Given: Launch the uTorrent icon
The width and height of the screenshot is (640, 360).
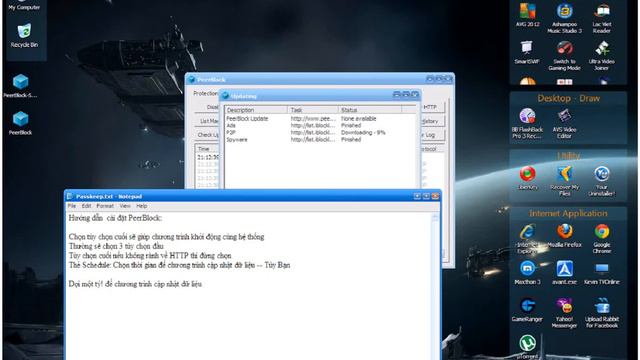Looking at the screenshot, I should click(x=527, y=347).
